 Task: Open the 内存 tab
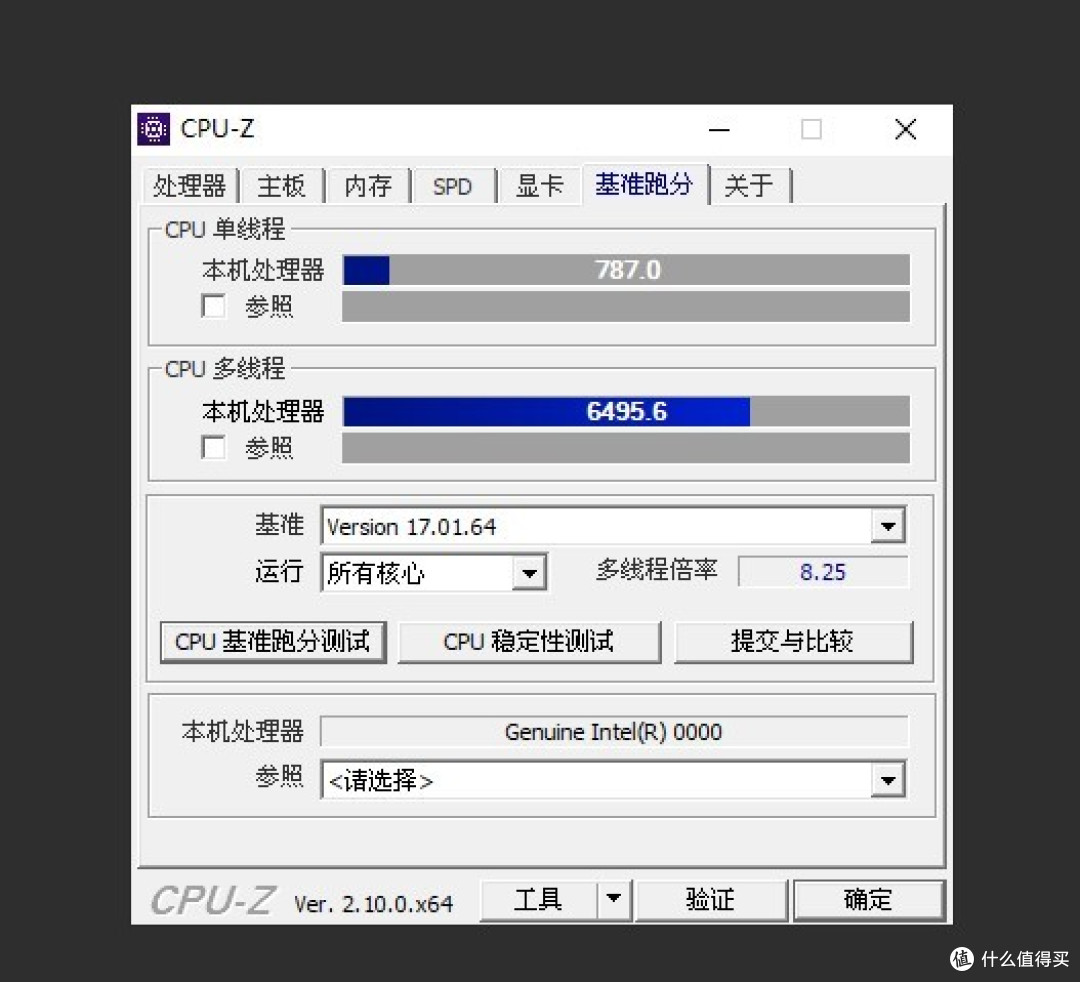[367, 185]
